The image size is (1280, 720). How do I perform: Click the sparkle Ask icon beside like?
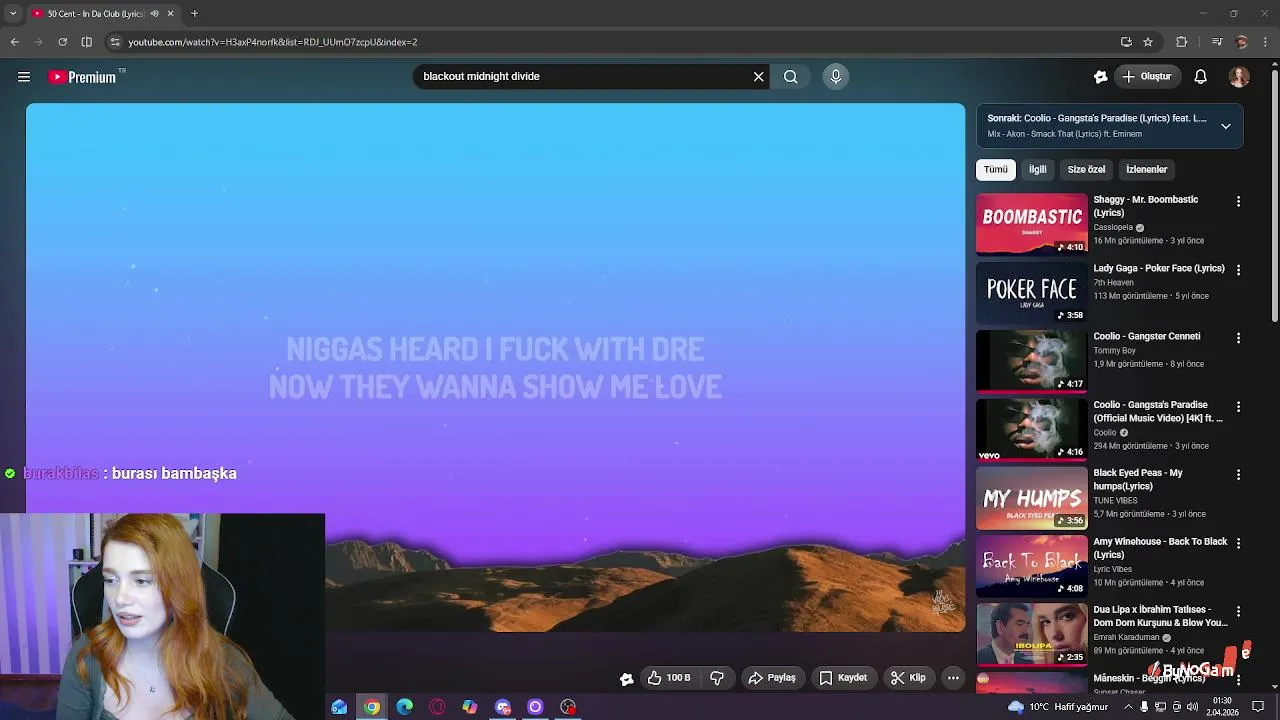pos(626,679)
